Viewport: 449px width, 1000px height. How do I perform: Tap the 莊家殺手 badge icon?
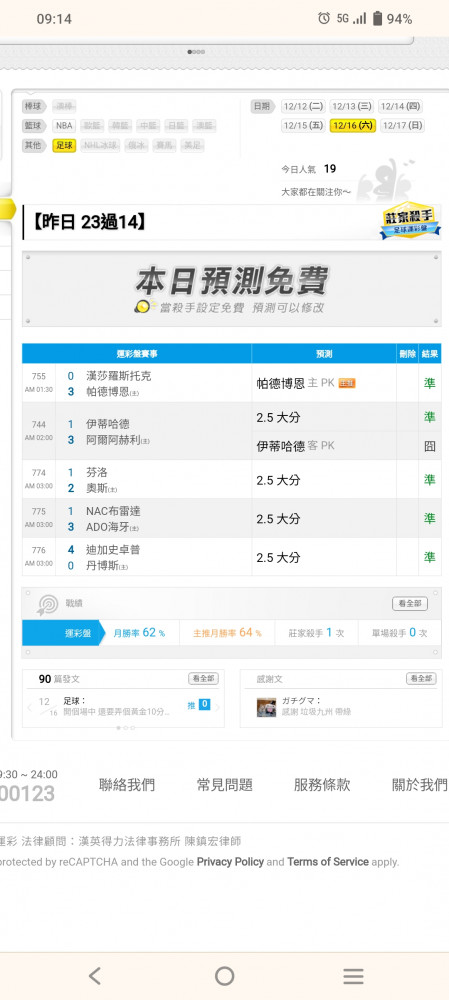pos(411,221)
